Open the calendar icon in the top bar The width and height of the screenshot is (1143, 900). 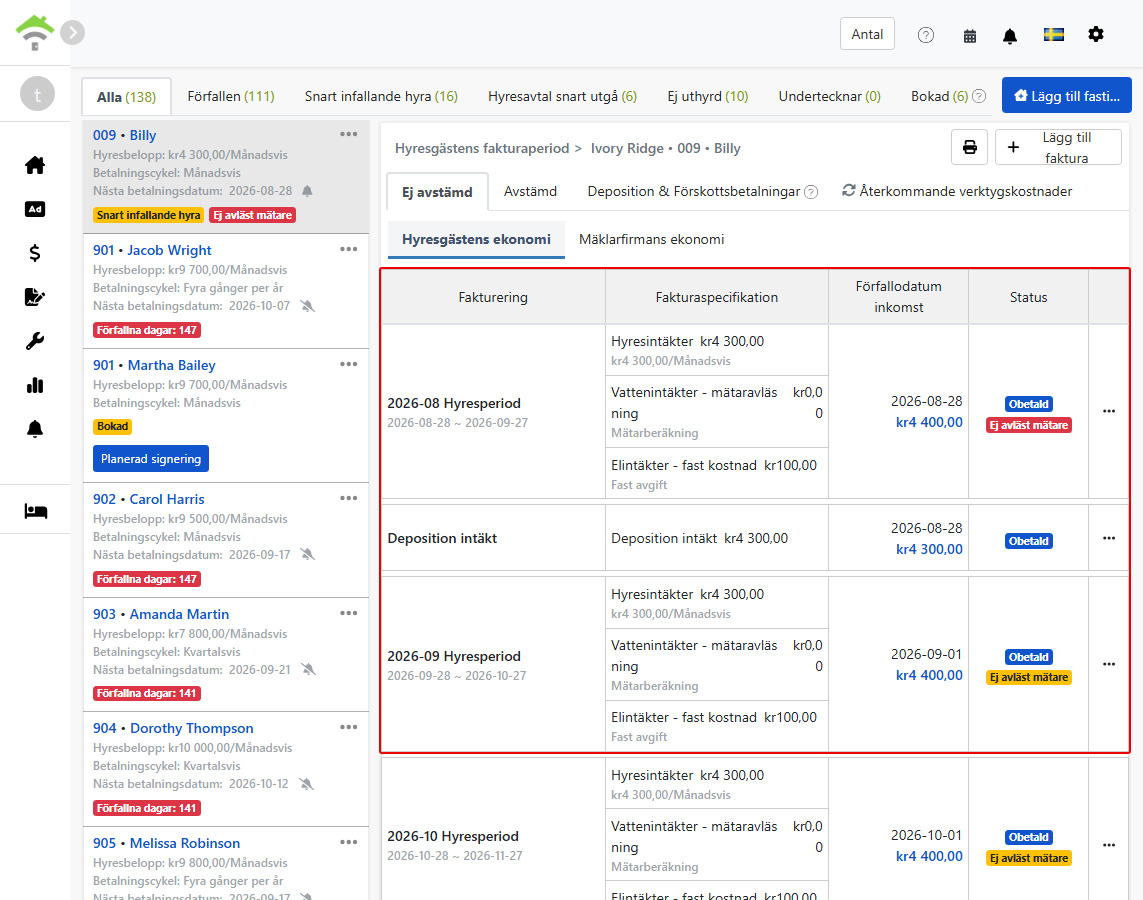coord(970,36)
